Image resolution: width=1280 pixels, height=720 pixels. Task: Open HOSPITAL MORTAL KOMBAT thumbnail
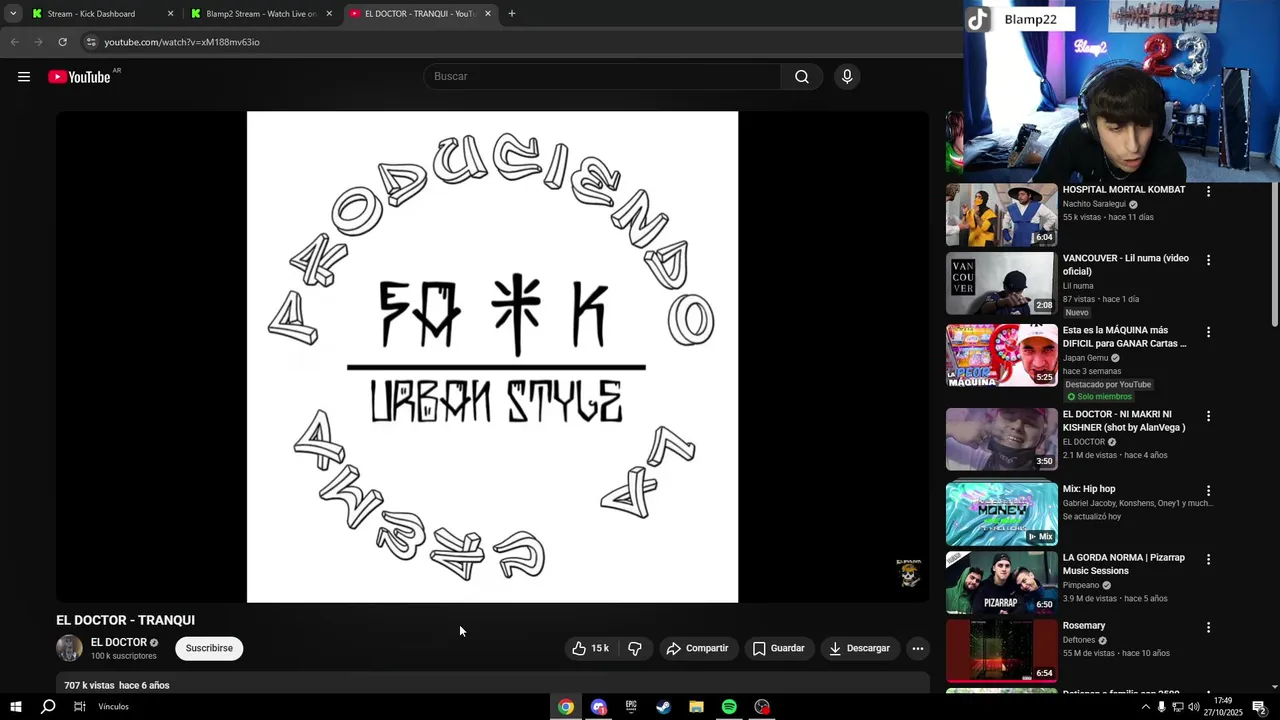pyautogui.click(x=1001, y=215)
